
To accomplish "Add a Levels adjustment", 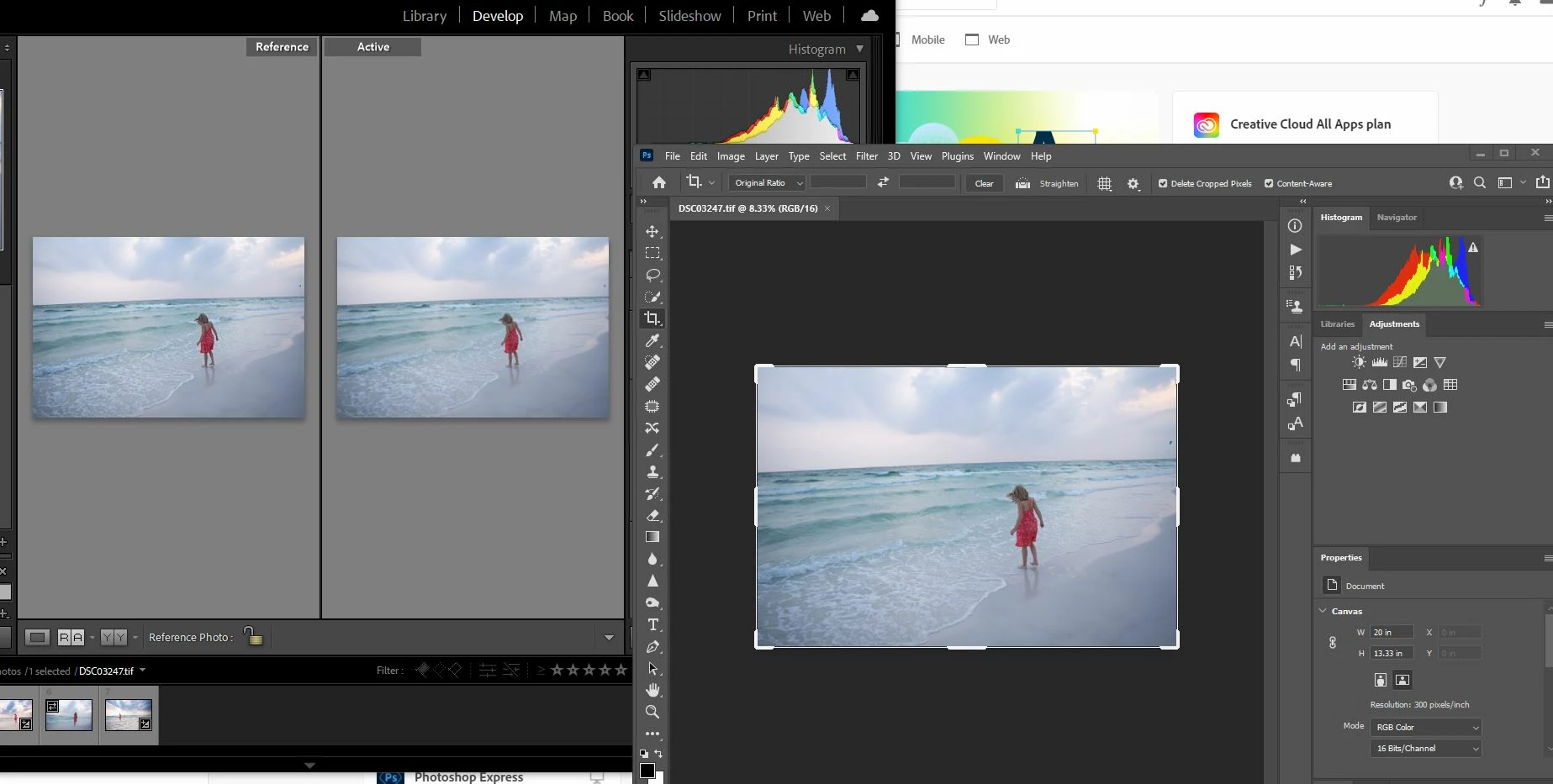I will (1380, 362).
